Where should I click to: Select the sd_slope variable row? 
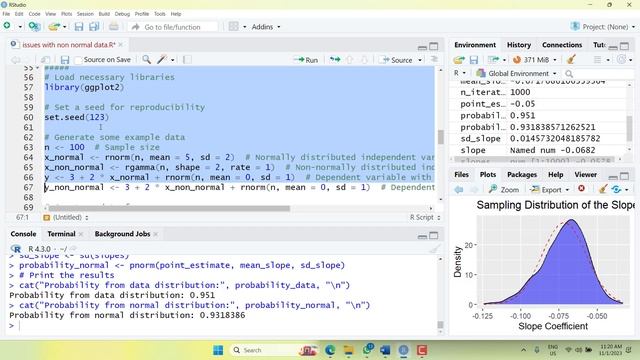(539, 139)
